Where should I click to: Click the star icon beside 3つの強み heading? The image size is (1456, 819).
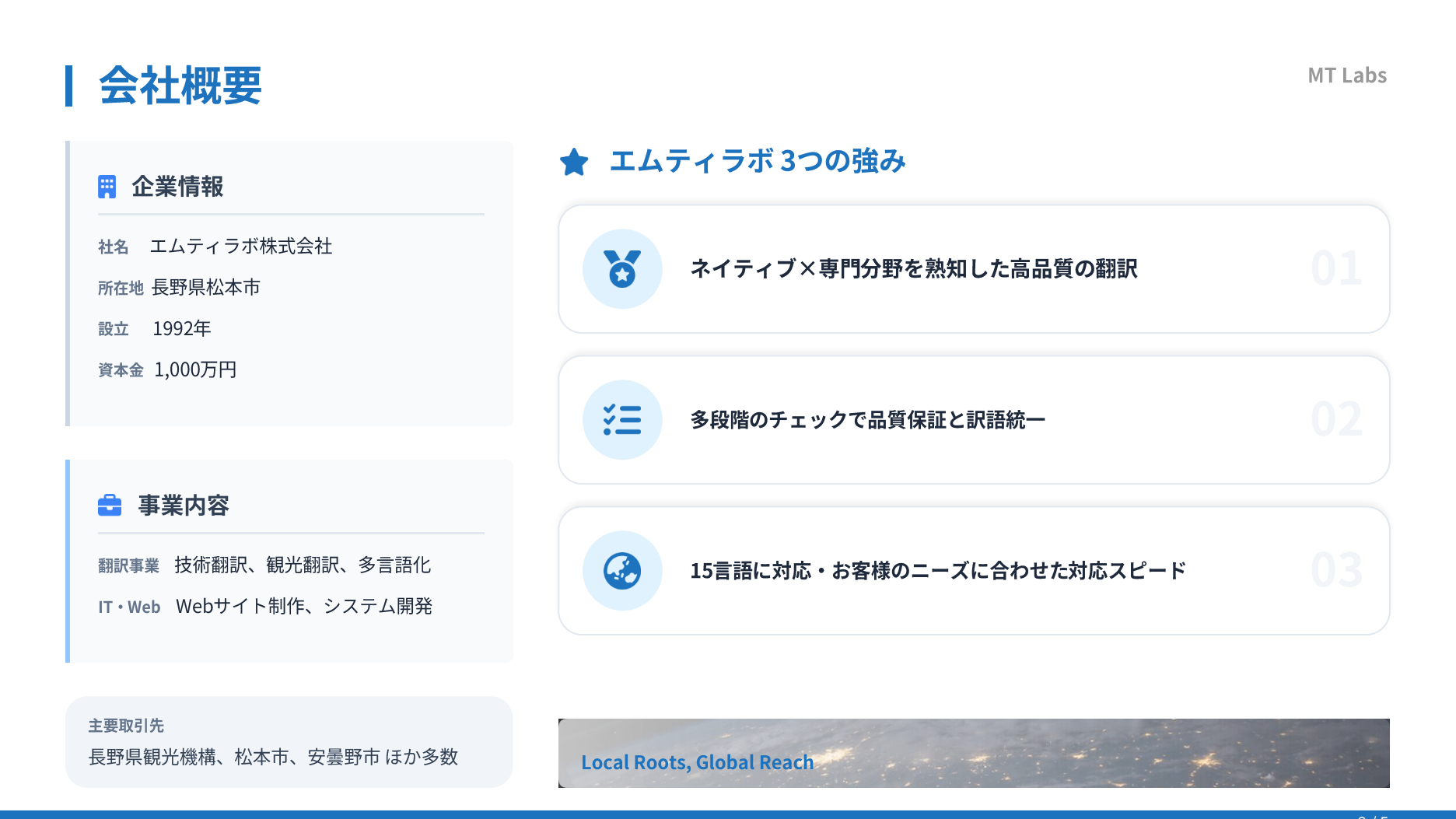click(x=574, y=162)
